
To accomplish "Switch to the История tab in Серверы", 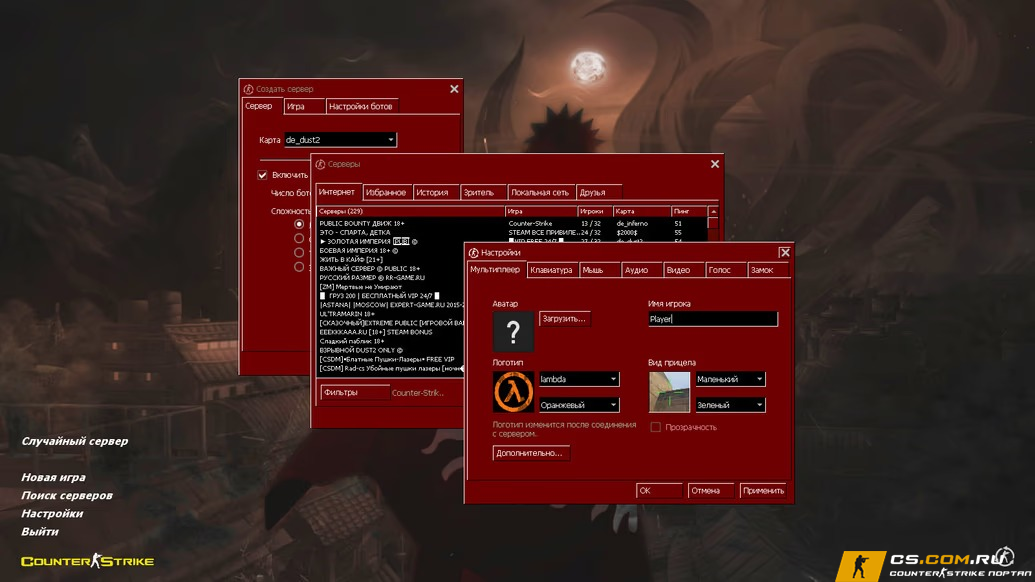I will (435, 193).
